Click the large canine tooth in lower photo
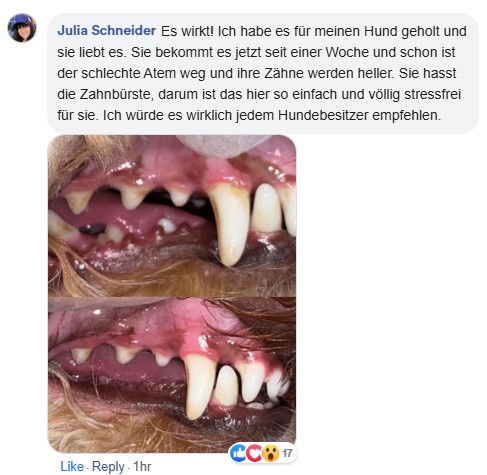This screenshot has height=475, width=487. click(199, 386)
